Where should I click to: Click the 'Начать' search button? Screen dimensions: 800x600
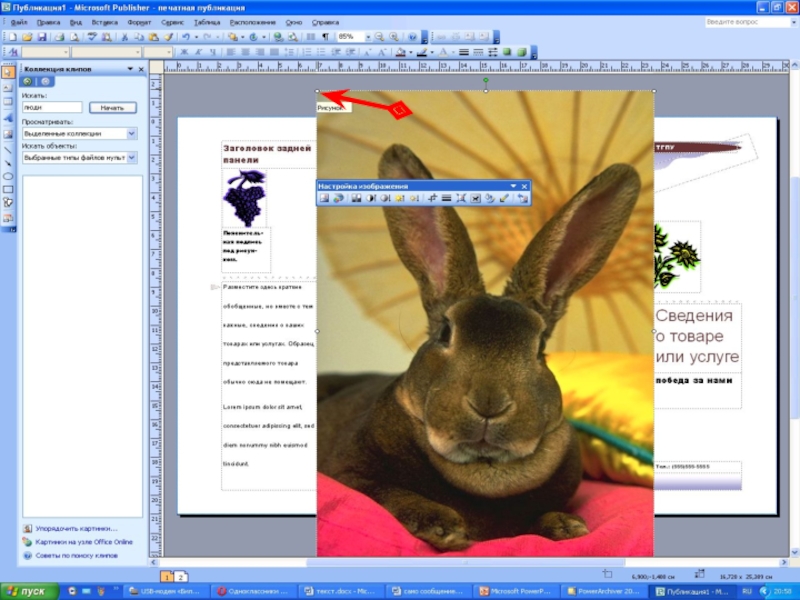[x=112, y=108]
